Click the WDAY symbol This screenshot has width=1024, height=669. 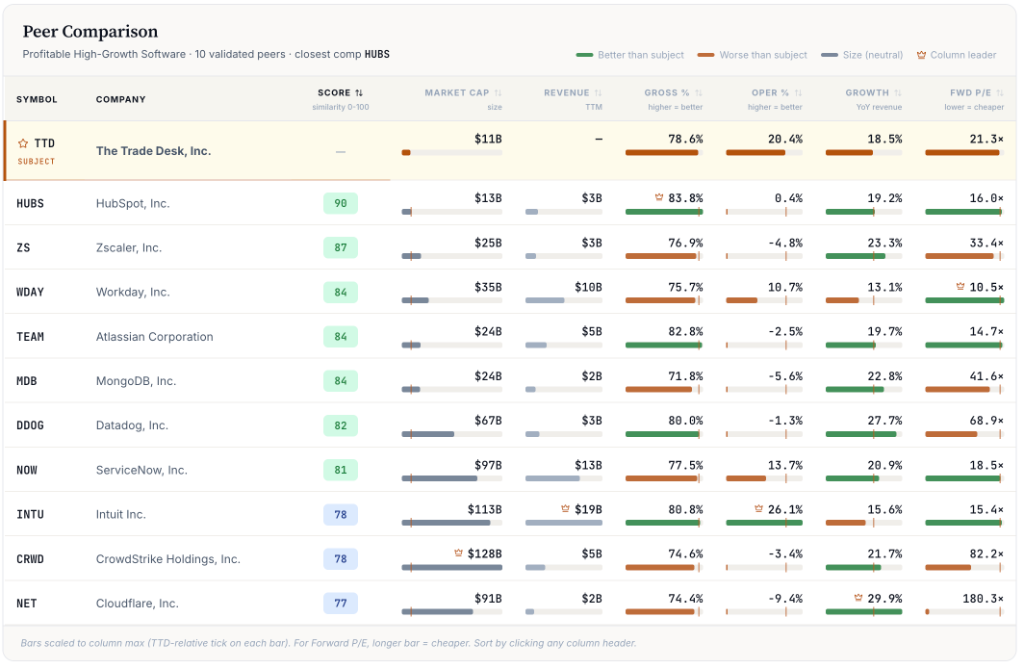click(x=30, y=292)
